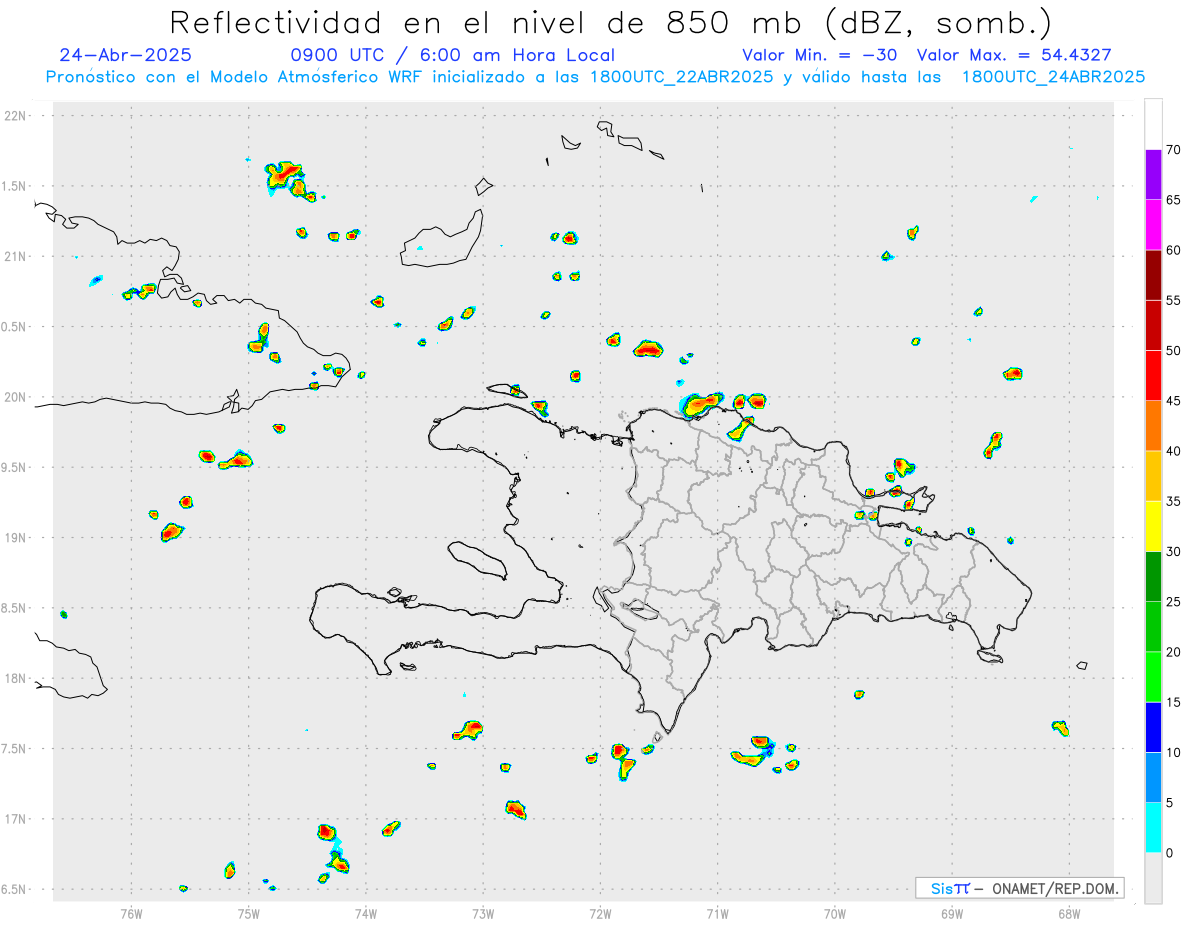Click the latitude axis label '18N'
The width and height of the screenshot is (1200, 927).
point(17,679)
